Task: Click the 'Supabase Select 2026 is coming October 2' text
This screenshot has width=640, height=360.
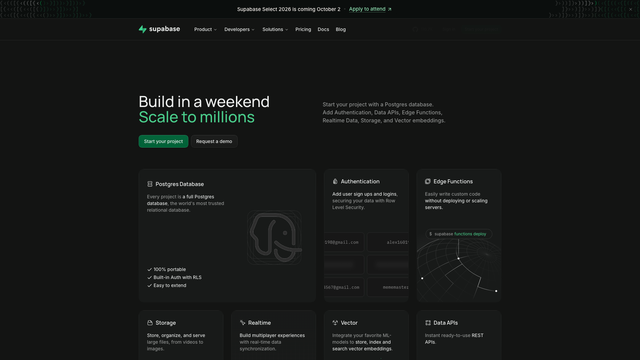Action: (289, 9)
